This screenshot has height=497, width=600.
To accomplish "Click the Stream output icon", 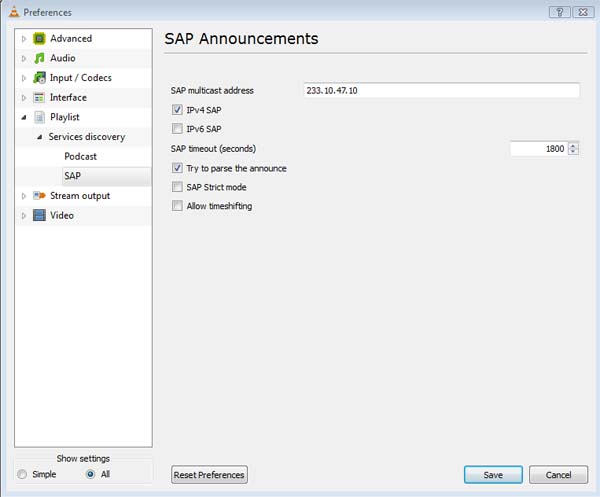I will 39,196.
